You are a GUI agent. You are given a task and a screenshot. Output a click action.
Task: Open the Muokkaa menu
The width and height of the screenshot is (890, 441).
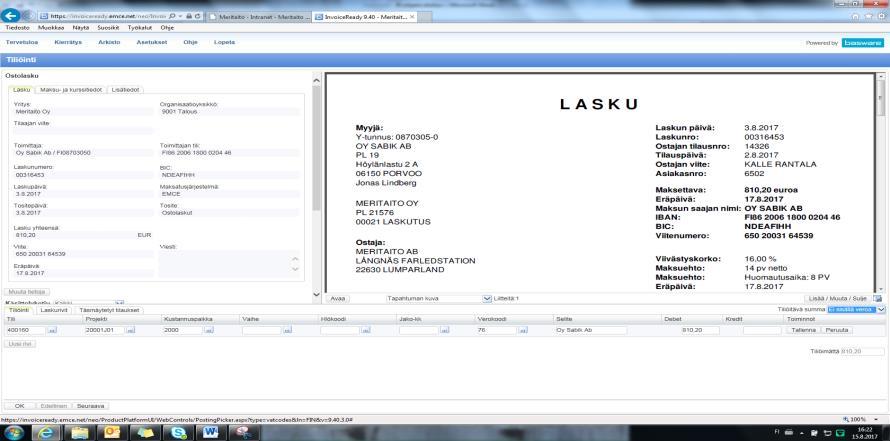(51, 27)
